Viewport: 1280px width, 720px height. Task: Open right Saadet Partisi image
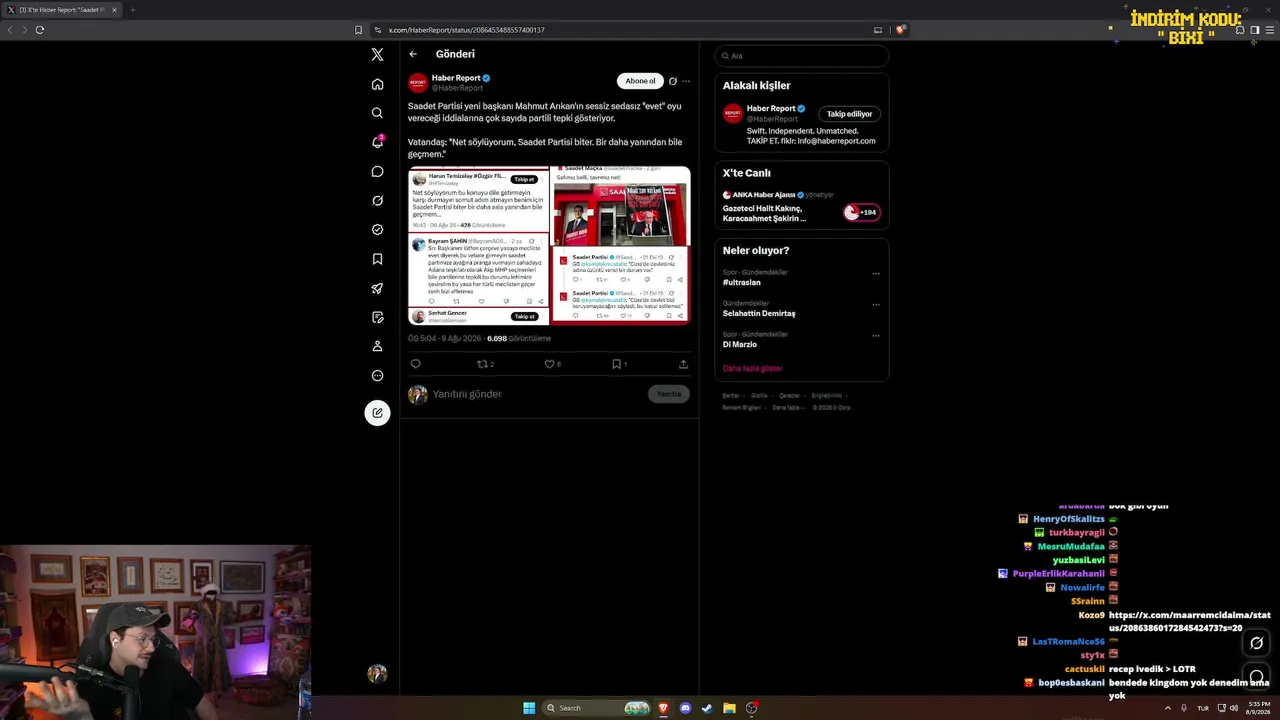coord(621,245)
